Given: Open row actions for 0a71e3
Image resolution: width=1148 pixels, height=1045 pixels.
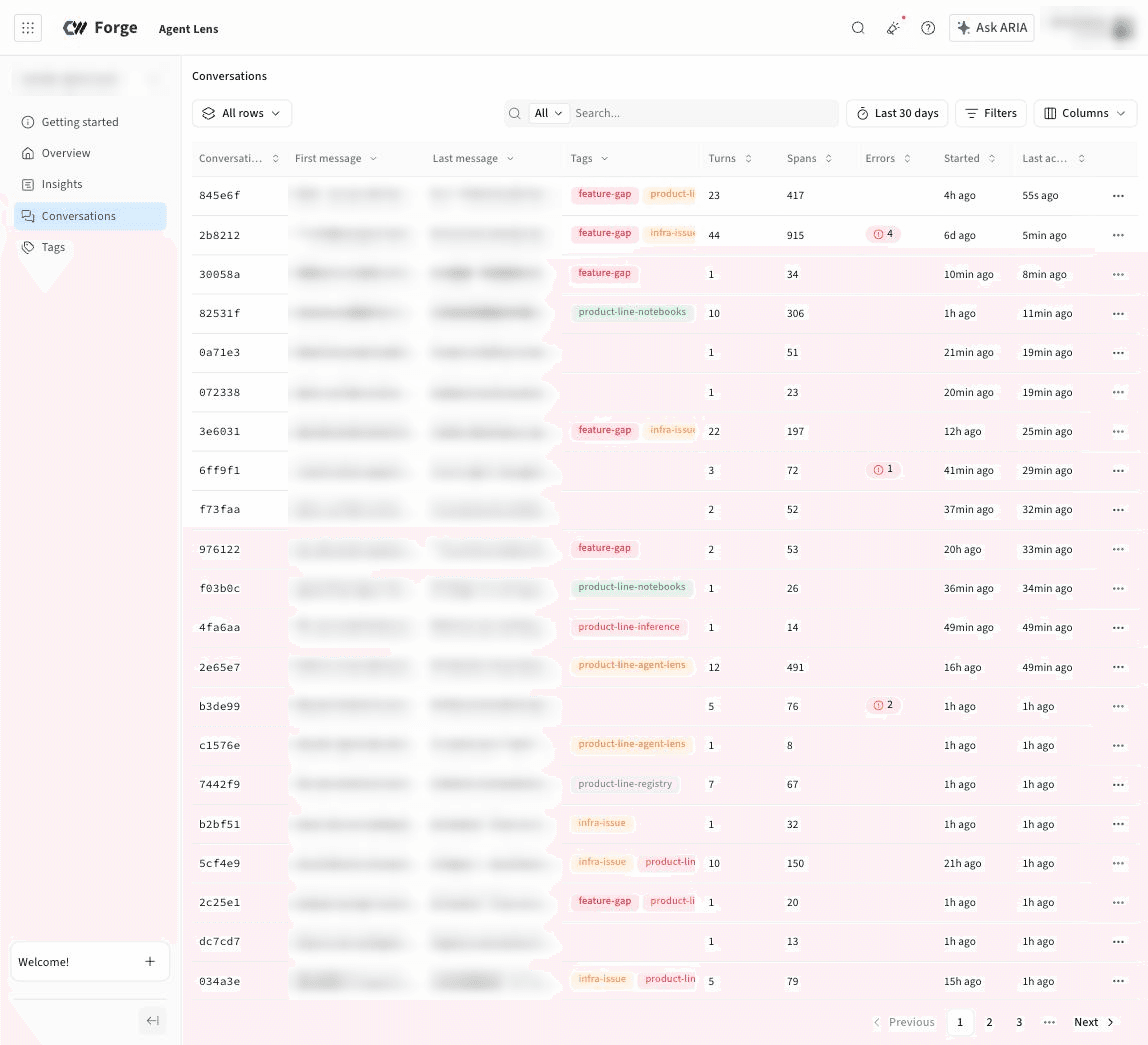Looking at the screenshot, I should (x=1118, y=353).
